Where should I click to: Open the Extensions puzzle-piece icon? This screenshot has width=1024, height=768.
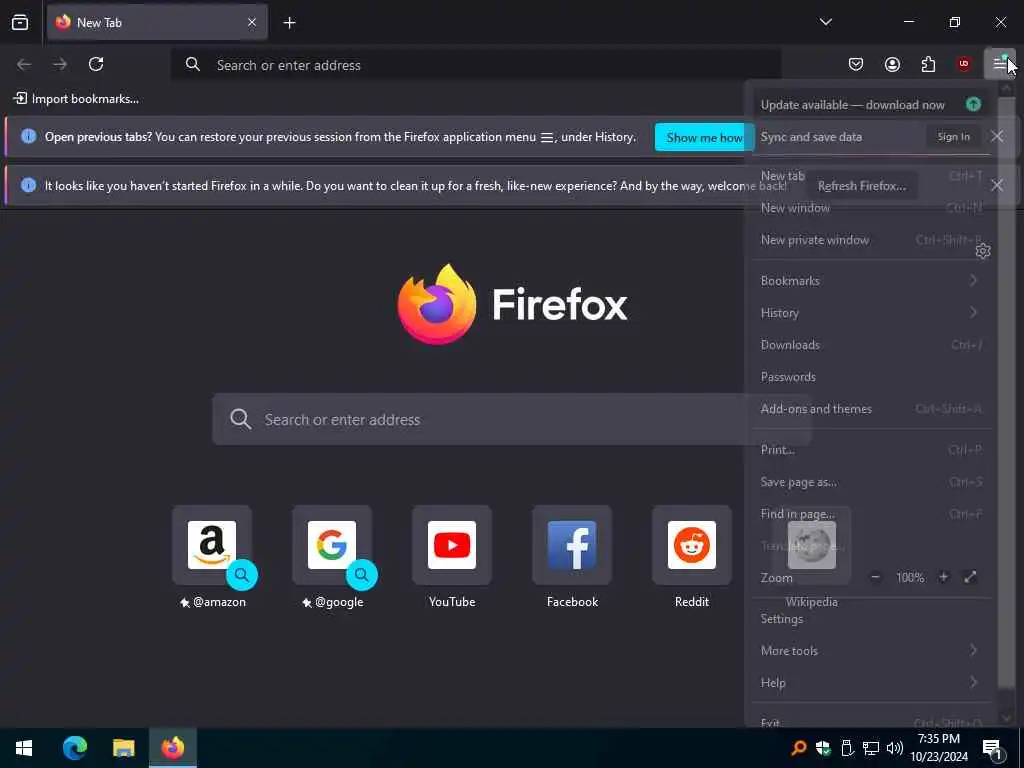[928, 64]
